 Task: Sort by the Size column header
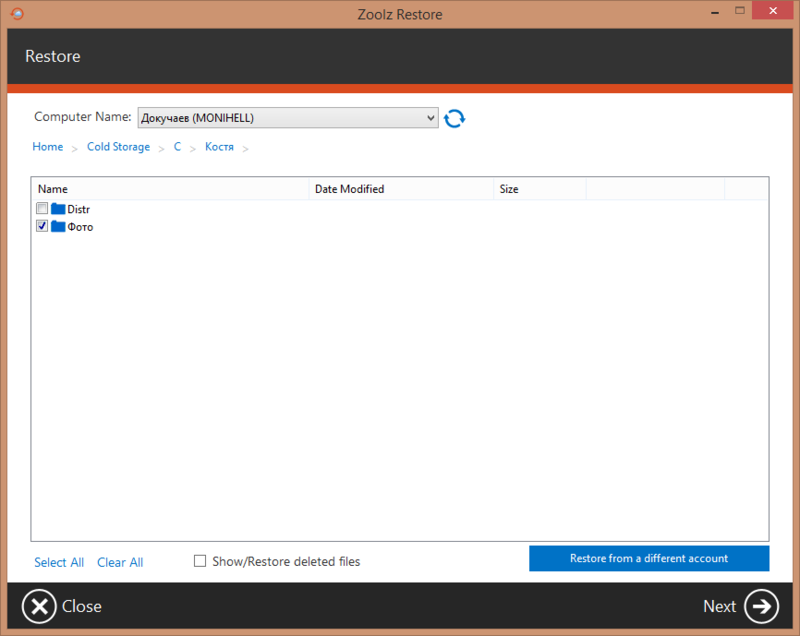pos(540,189)
